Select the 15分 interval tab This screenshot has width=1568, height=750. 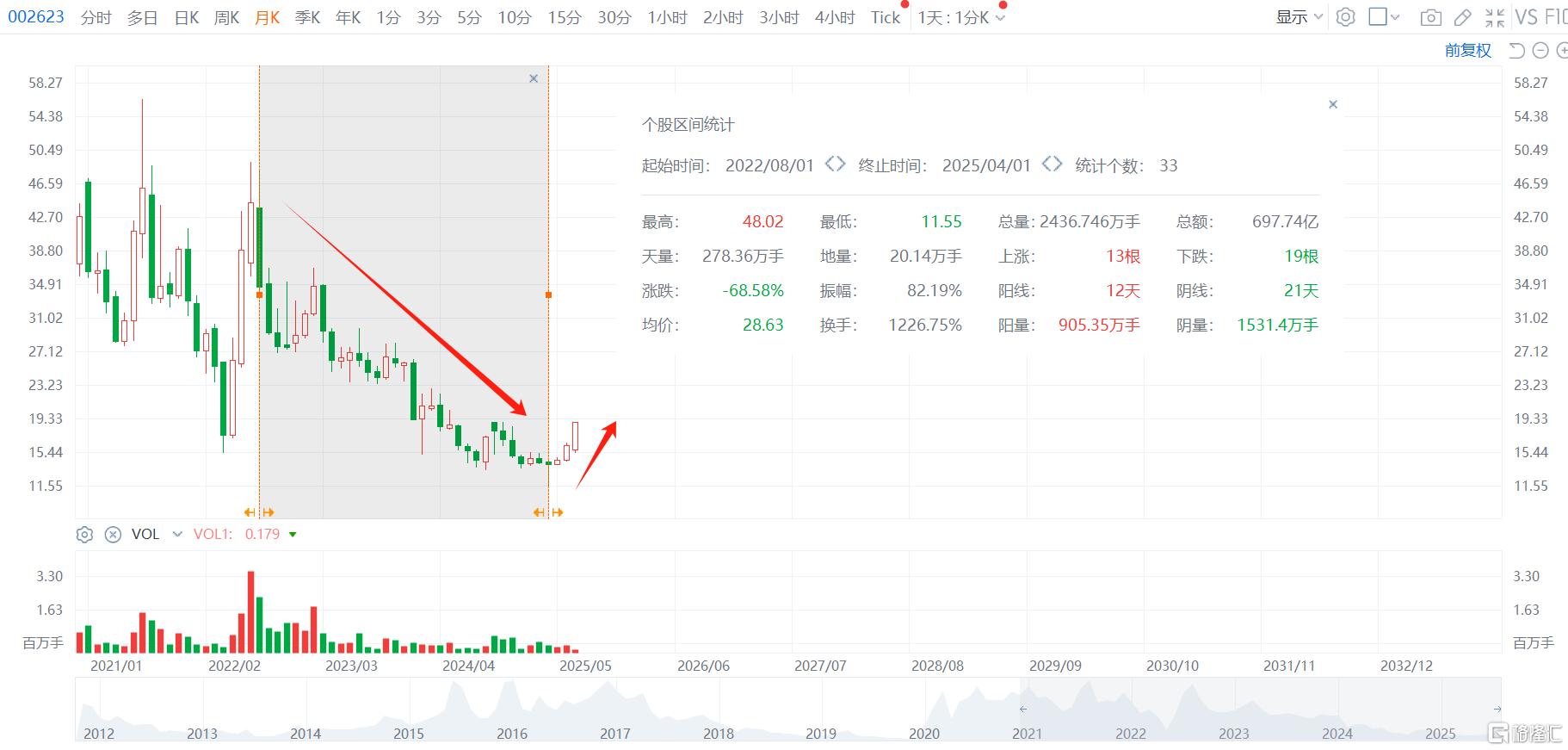pyautogui.click(x=565, y=18)
